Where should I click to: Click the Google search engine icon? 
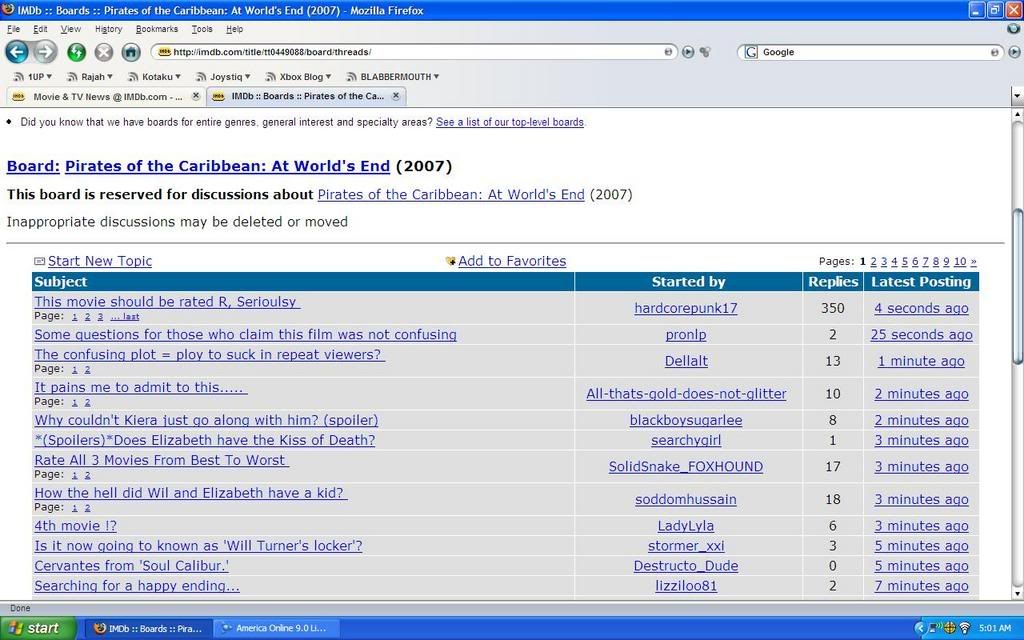tap(751, 52)
